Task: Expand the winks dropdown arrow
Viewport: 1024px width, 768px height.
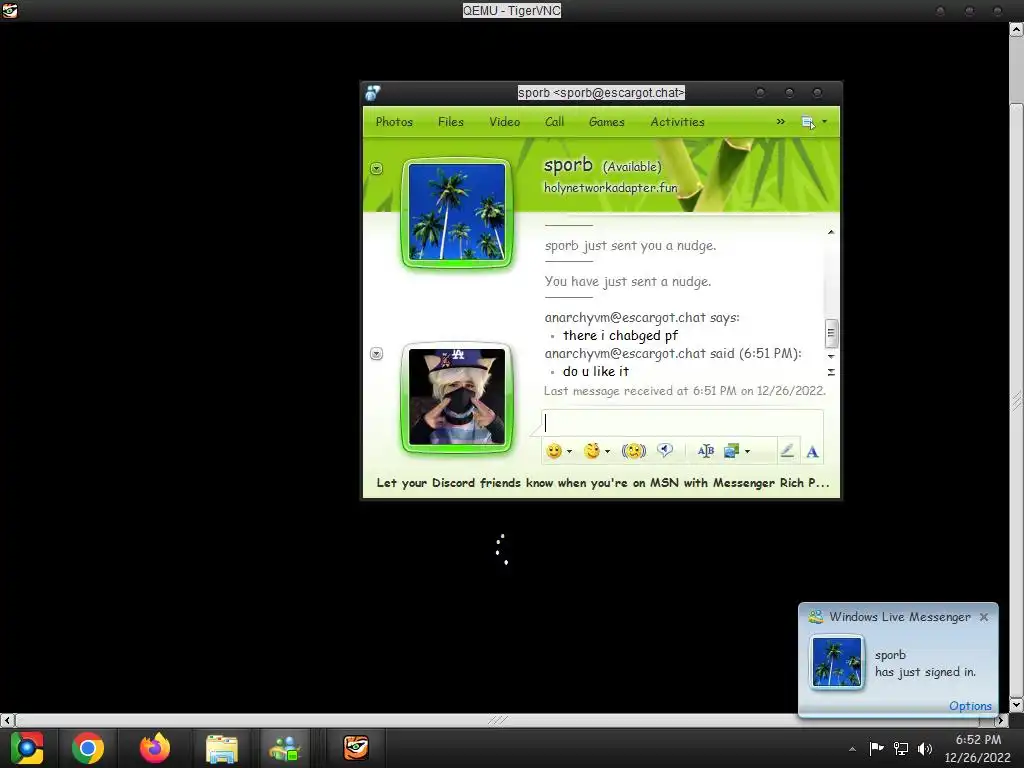Action: pyautogui.click(x=607, y=451)
